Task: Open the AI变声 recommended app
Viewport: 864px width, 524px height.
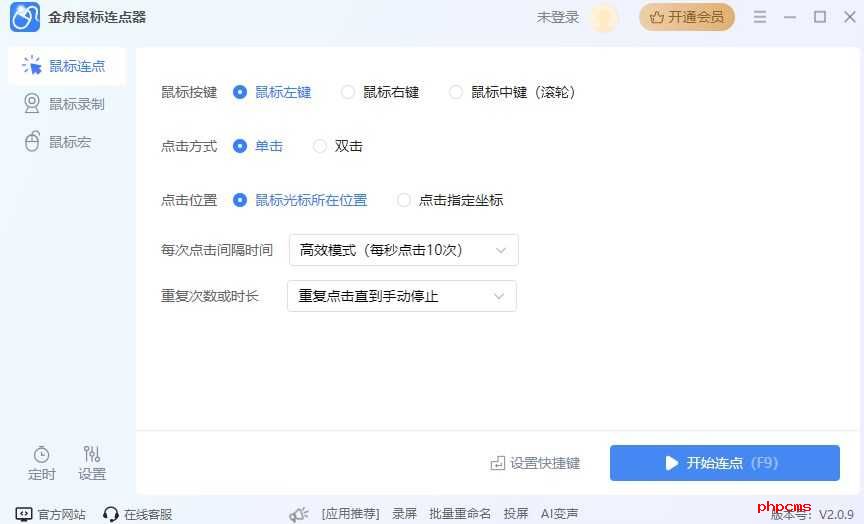Action: pos(559,514)
